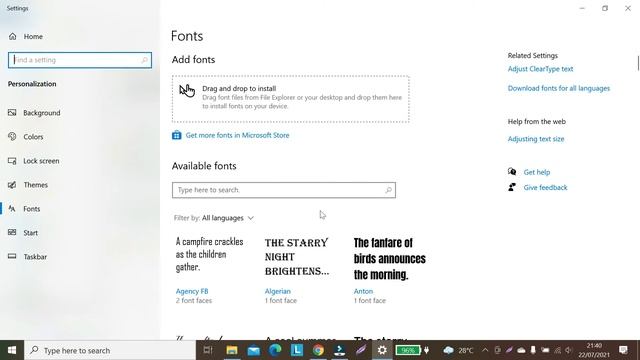
Task: Open the Themes settings page
Action: click(x=36, y=185)
